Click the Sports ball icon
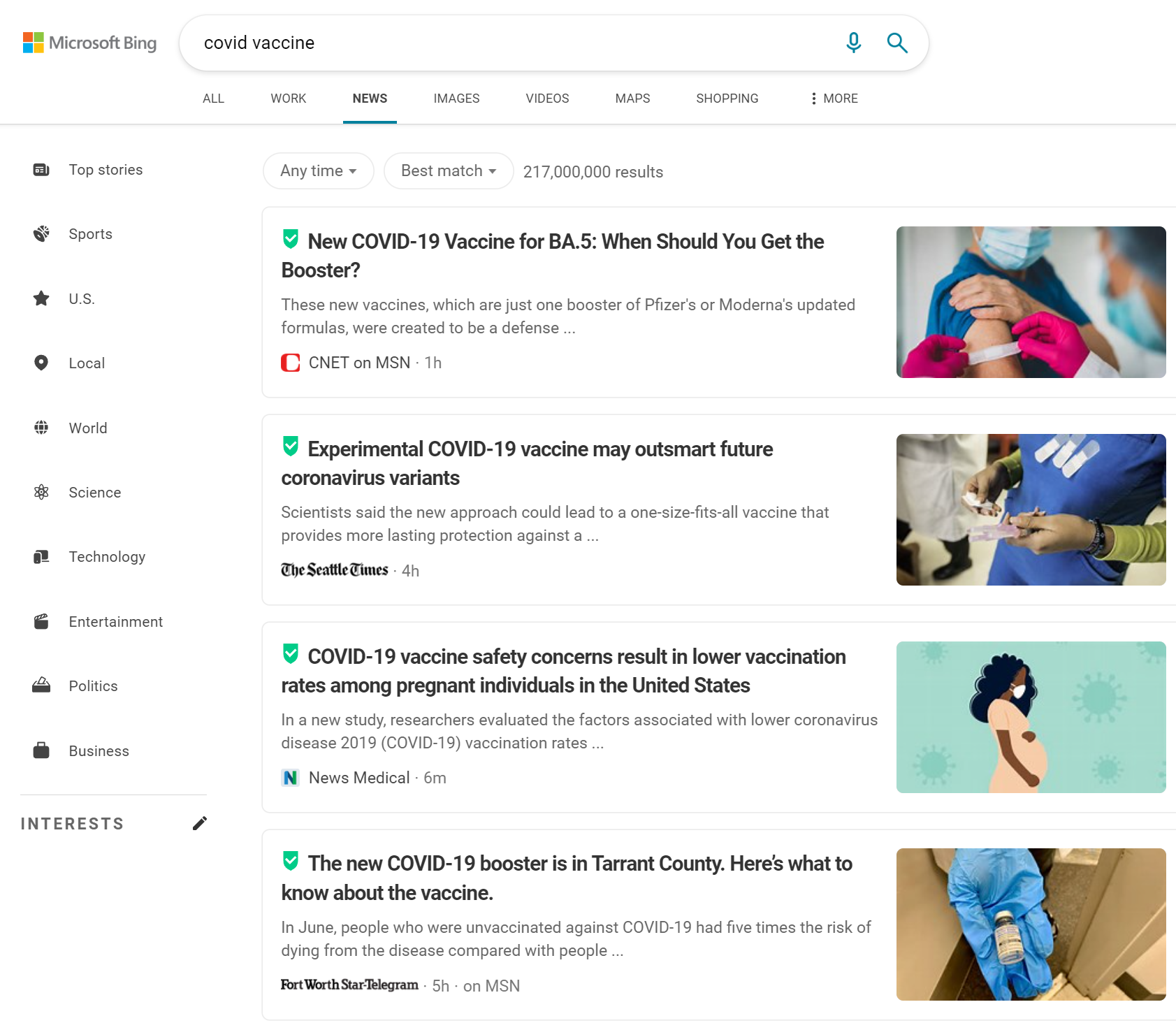 (x=41, y=234)
